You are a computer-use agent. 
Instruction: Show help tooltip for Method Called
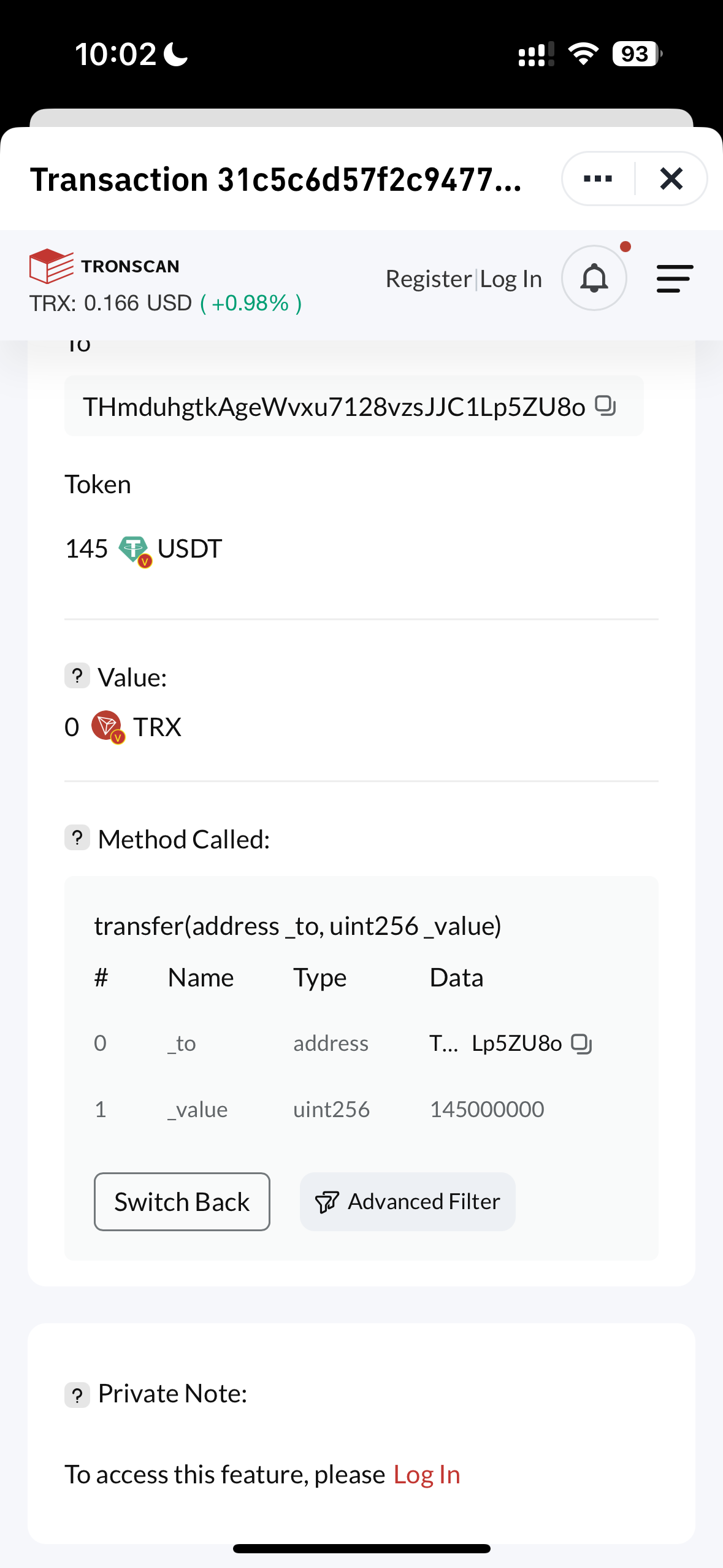[77, 838]
